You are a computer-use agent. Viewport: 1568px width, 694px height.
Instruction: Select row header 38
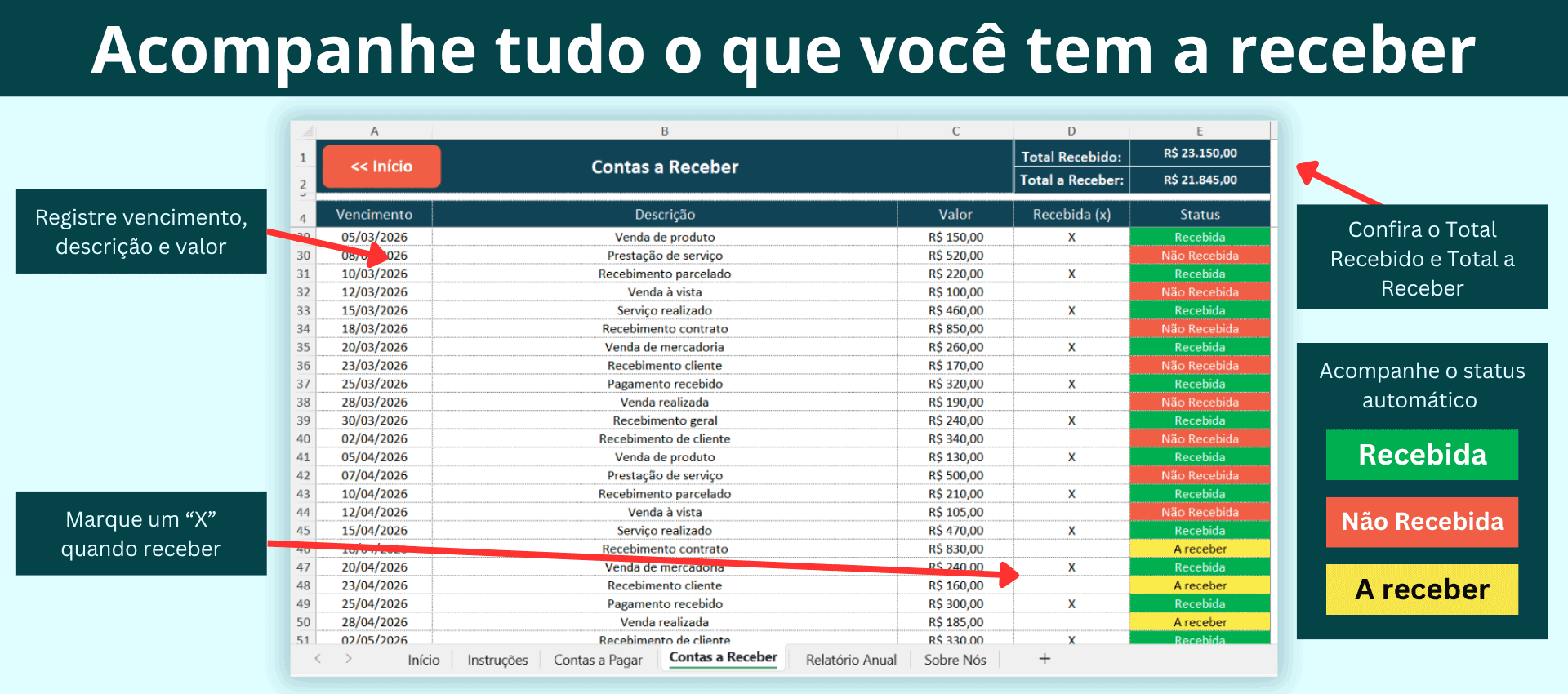tap(304, 402)
